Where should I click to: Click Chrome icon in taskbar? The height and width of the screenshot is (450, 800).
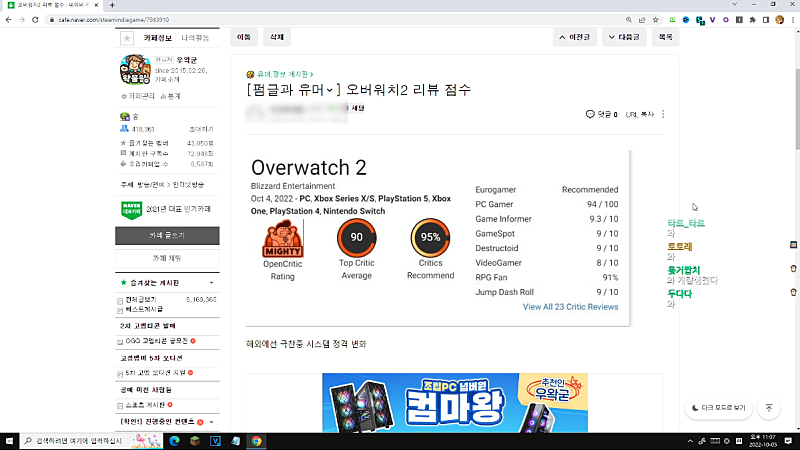coord(256,441)
